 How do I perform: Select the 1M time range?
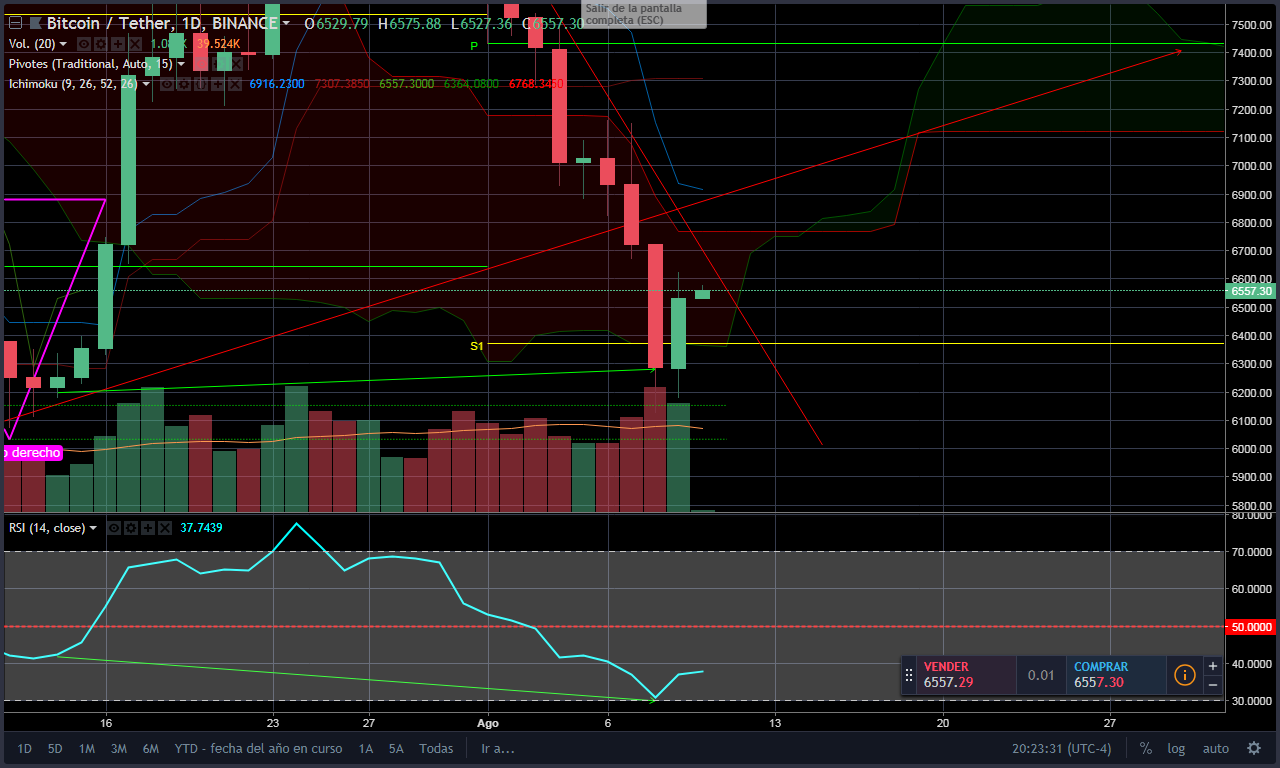pos(87,748)
